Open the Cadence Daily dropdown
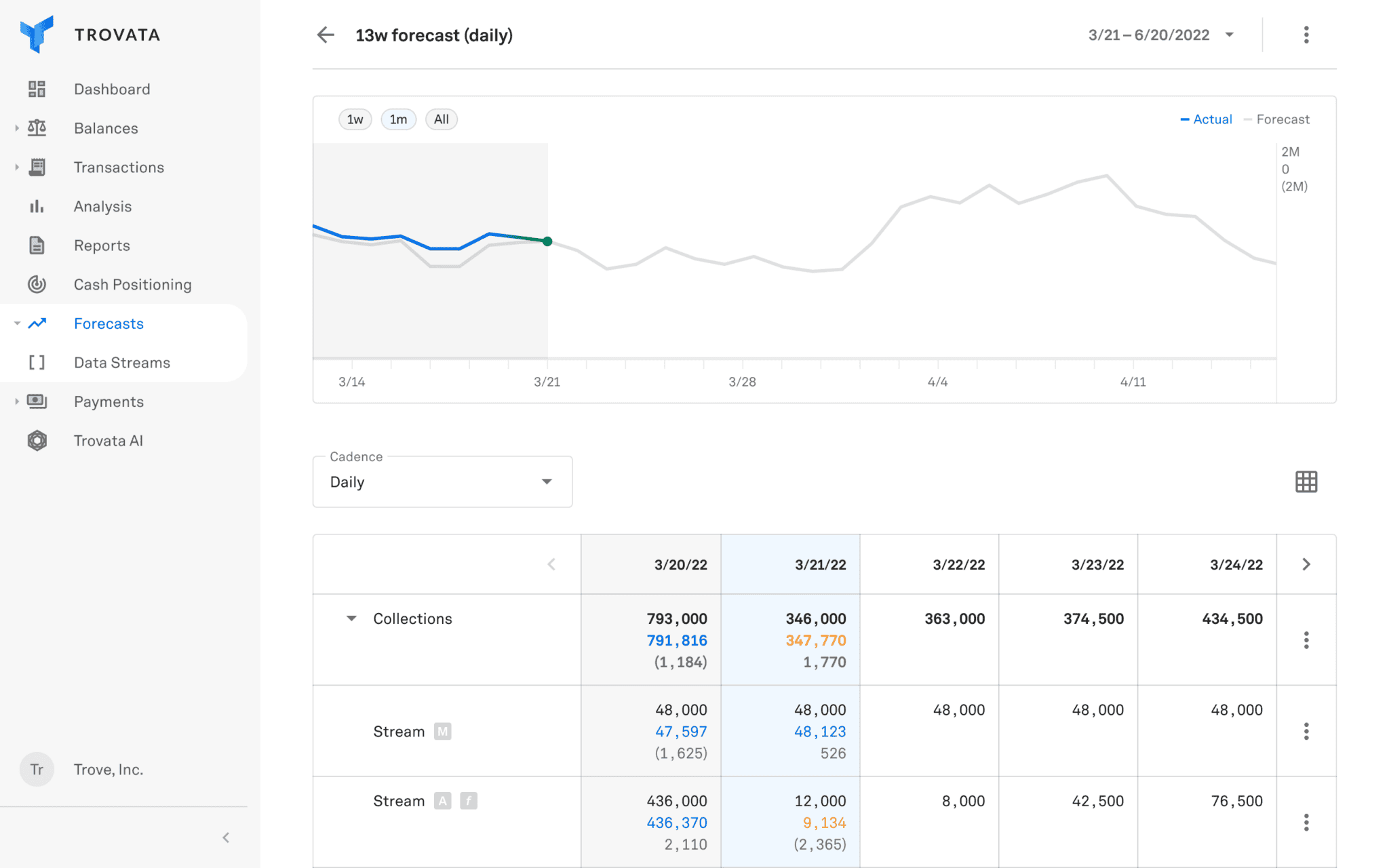The height and width of the screenshot is (868, 1389). click(442, 482)
